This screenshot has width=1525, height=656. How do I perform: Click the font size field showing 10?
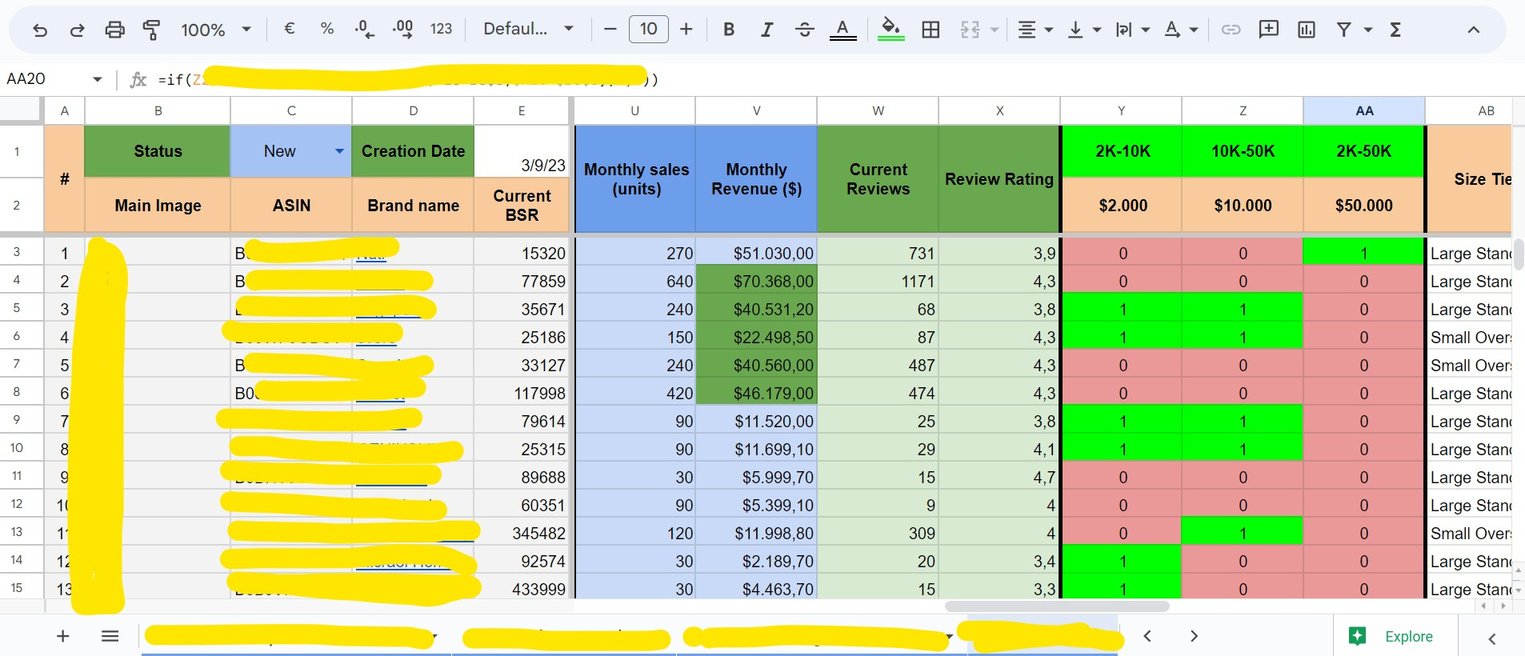coord(648,29)
